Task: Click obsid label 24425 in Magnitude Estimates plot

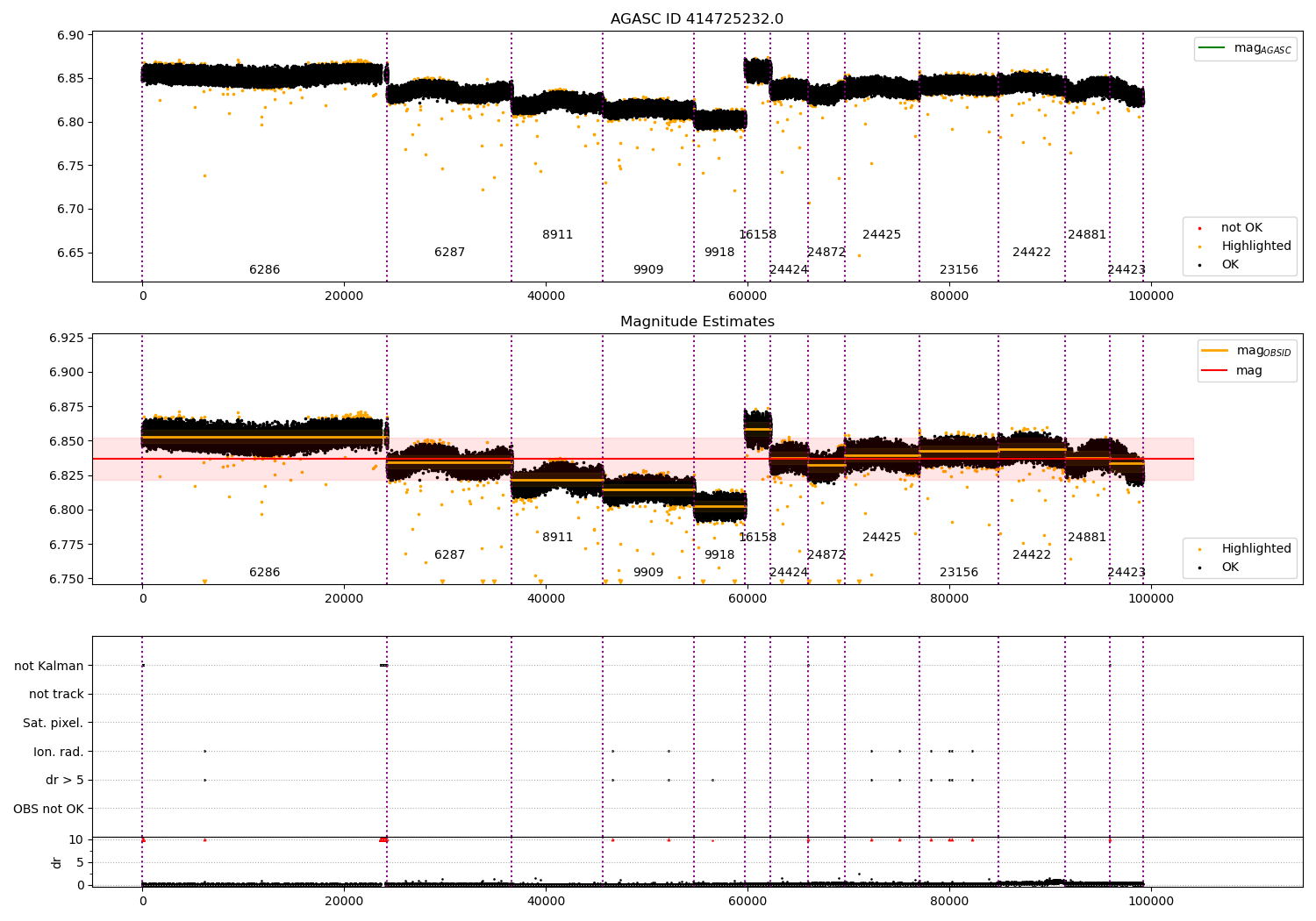Action: click(882, 538)
